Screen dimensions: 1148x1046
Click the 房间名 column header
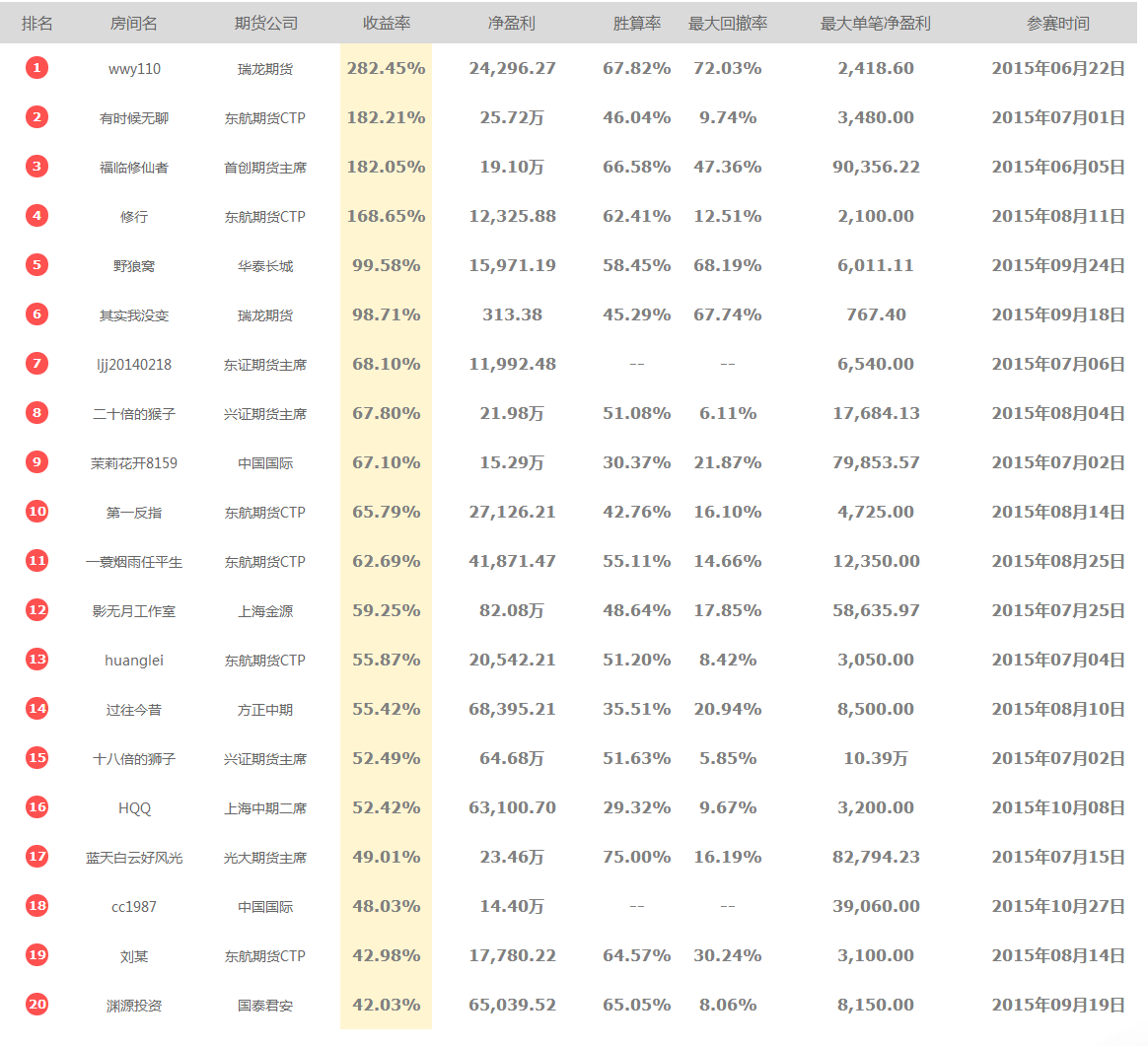(134, 24)
